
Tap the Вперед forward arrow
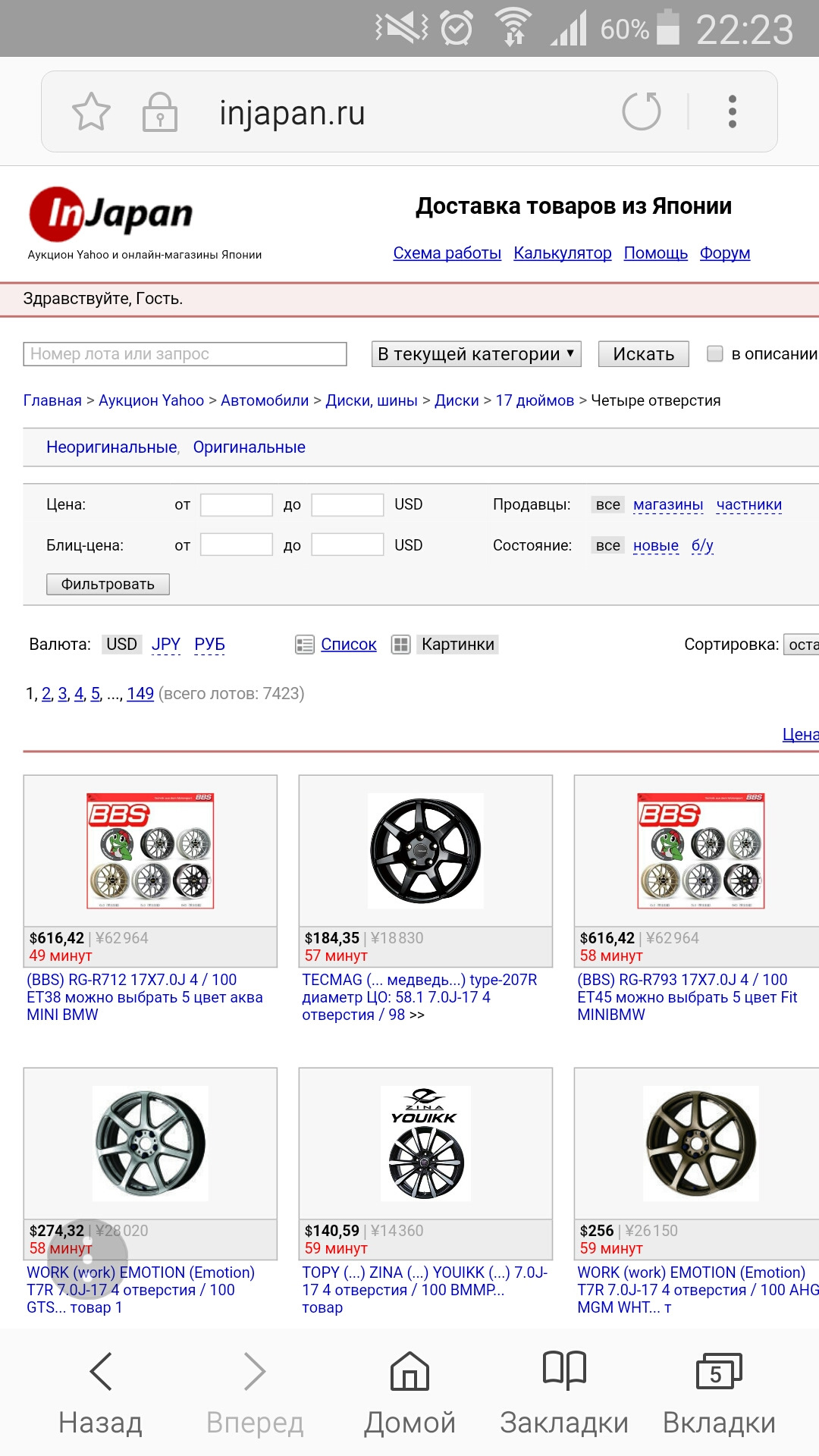[255, 1371]
